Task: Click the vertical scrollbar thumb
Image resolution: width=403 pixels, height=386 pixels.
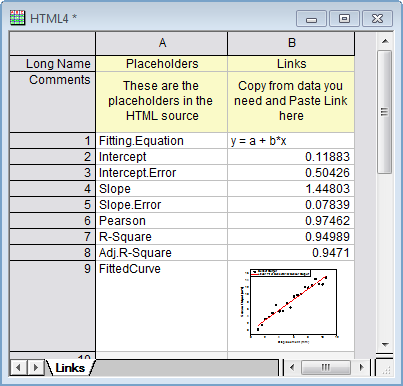Action: click(x=385, y=112)
